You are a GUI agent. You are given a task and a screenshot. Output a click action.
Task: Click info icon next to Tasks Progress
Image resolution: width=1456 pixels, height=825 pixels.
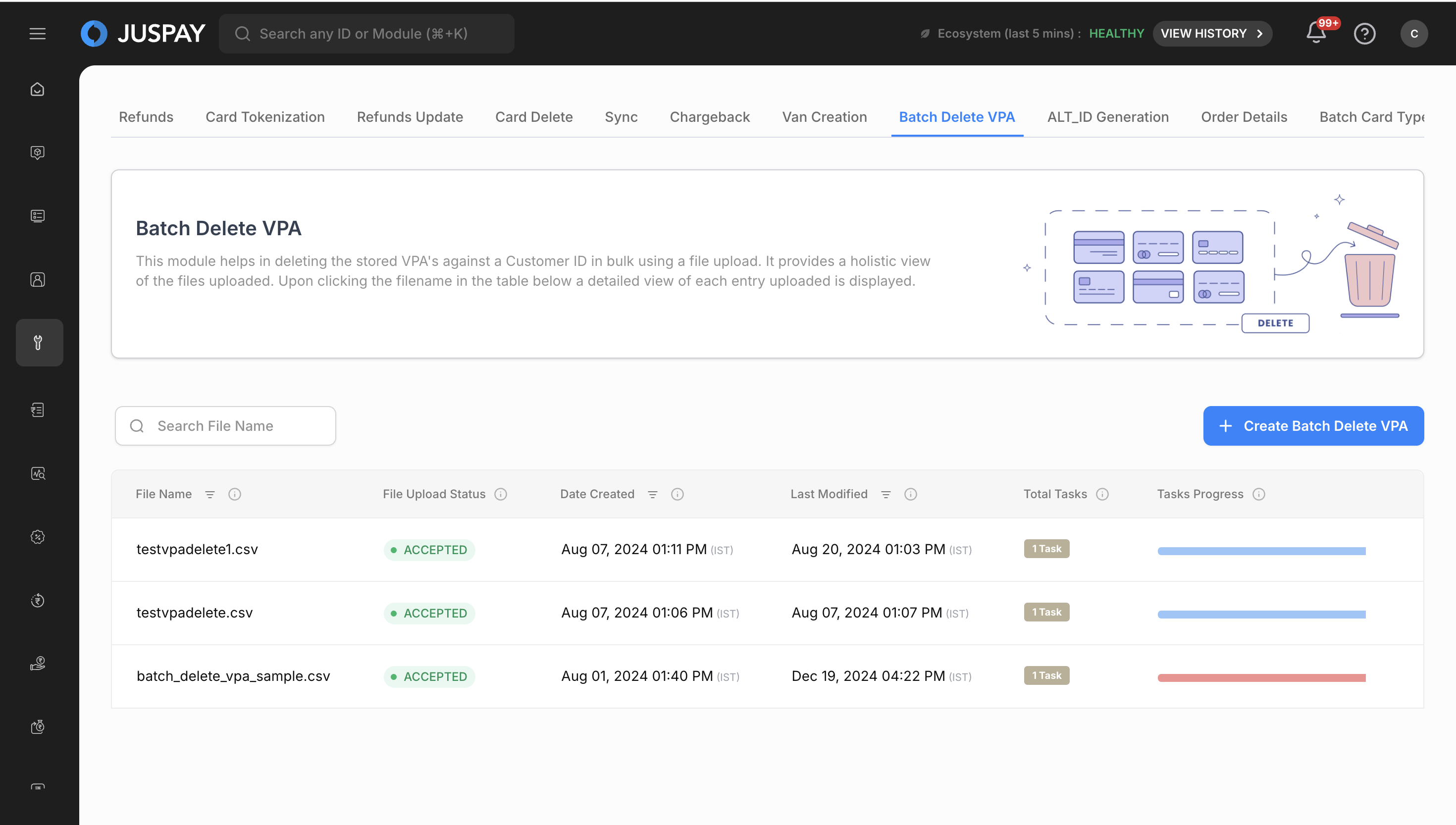click(x=1258, y=494)
